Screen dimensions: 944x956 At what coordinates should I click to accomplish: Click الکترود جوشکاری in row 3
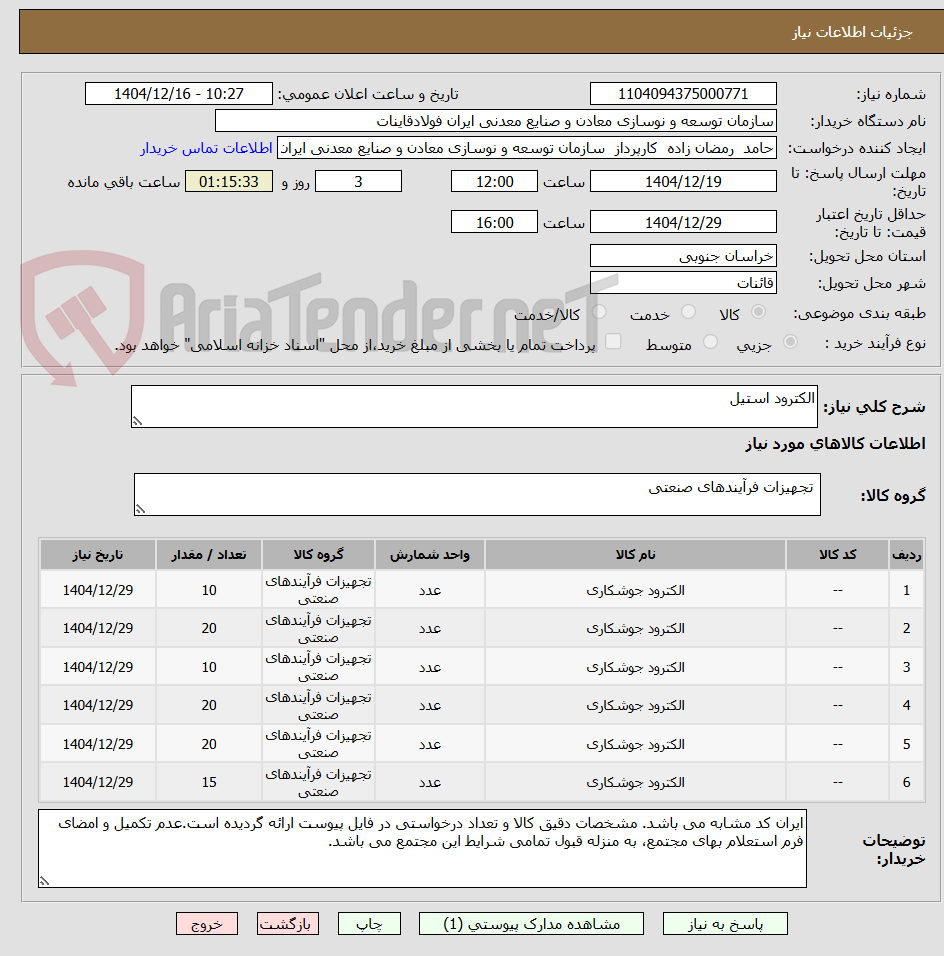(x=635, y=667)
